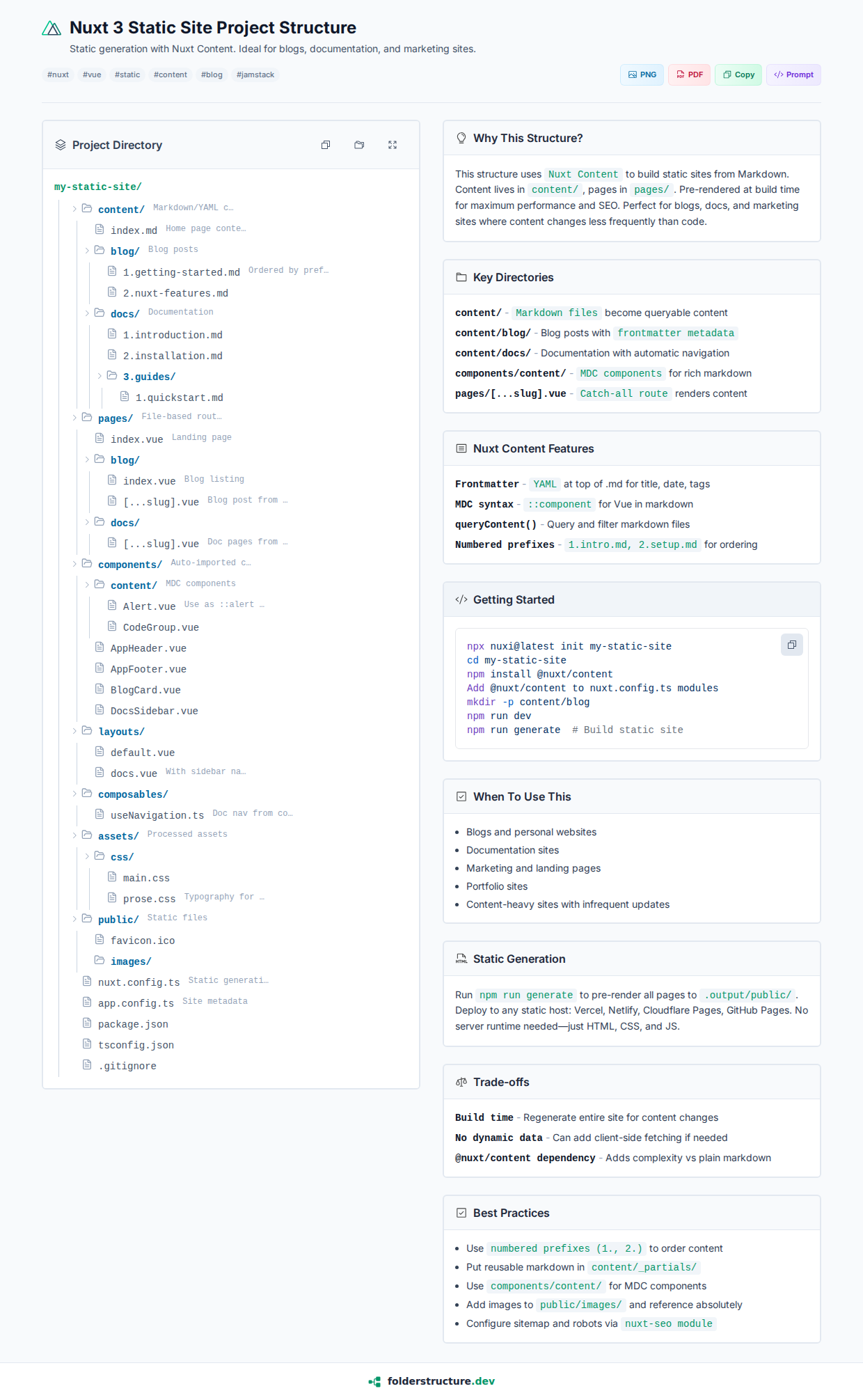Collapse the content/ folder chevron
The width and height of the screenshot is (863, 1400).
click(x=74, y=209)
